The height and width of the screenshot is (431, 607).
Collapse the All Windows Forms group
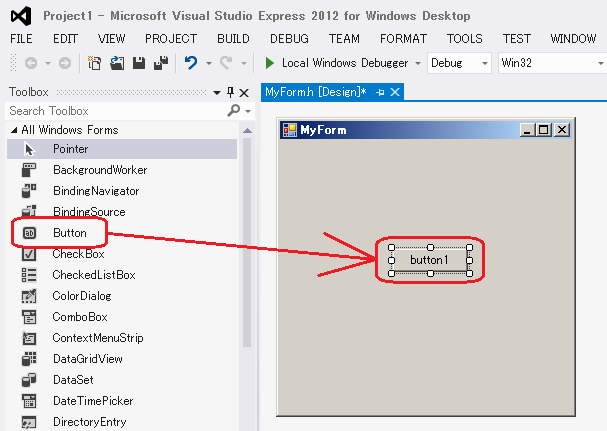point(14,130)
